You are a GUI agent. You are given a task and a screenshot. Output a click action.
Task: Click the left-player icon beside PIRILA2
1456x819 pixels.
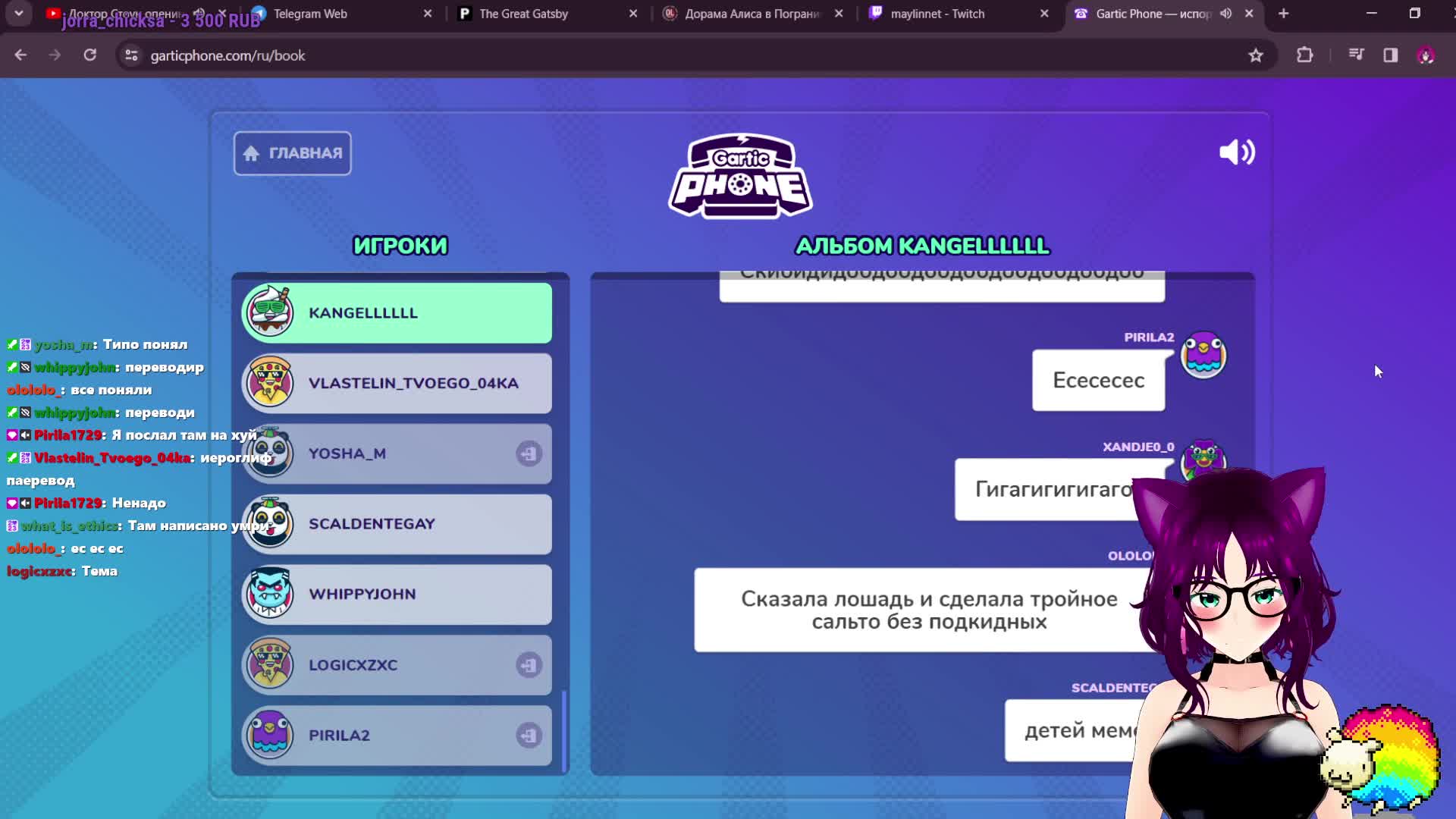pyautogui.click(x=529, y=736)
